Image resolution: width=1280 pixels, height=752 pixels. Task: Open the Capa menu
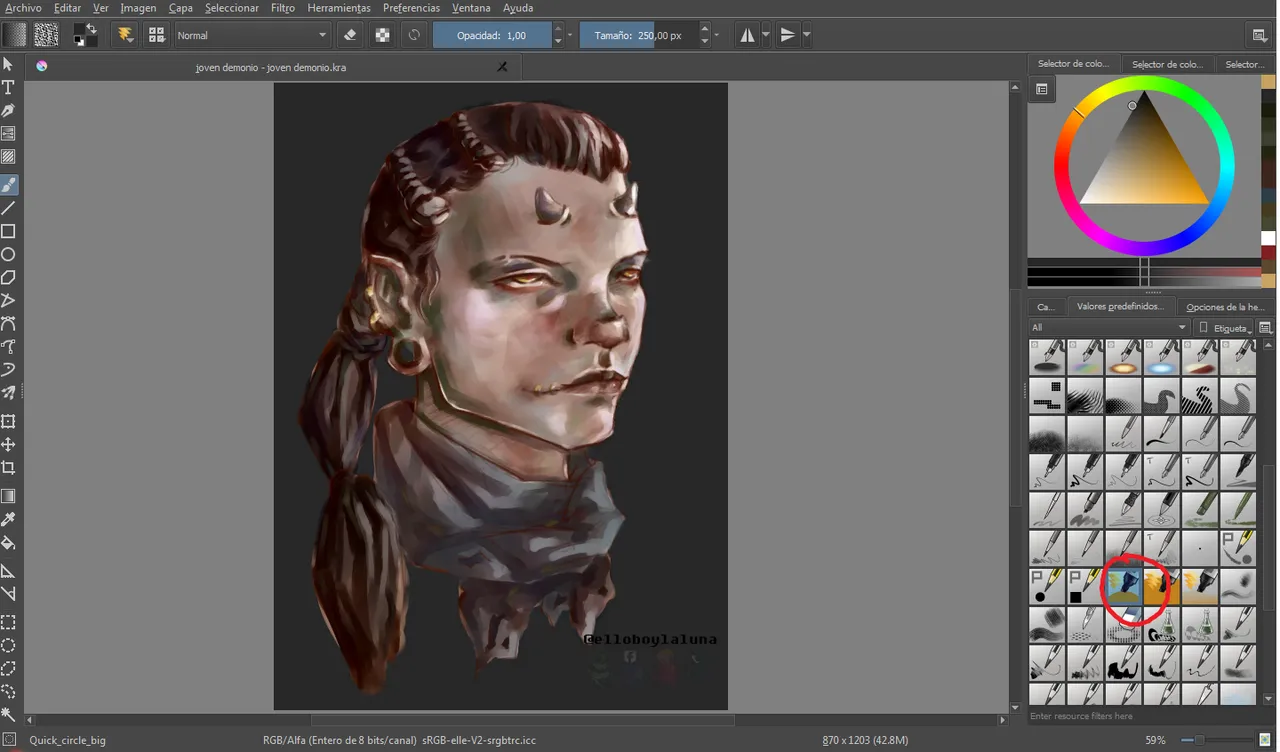181,8
